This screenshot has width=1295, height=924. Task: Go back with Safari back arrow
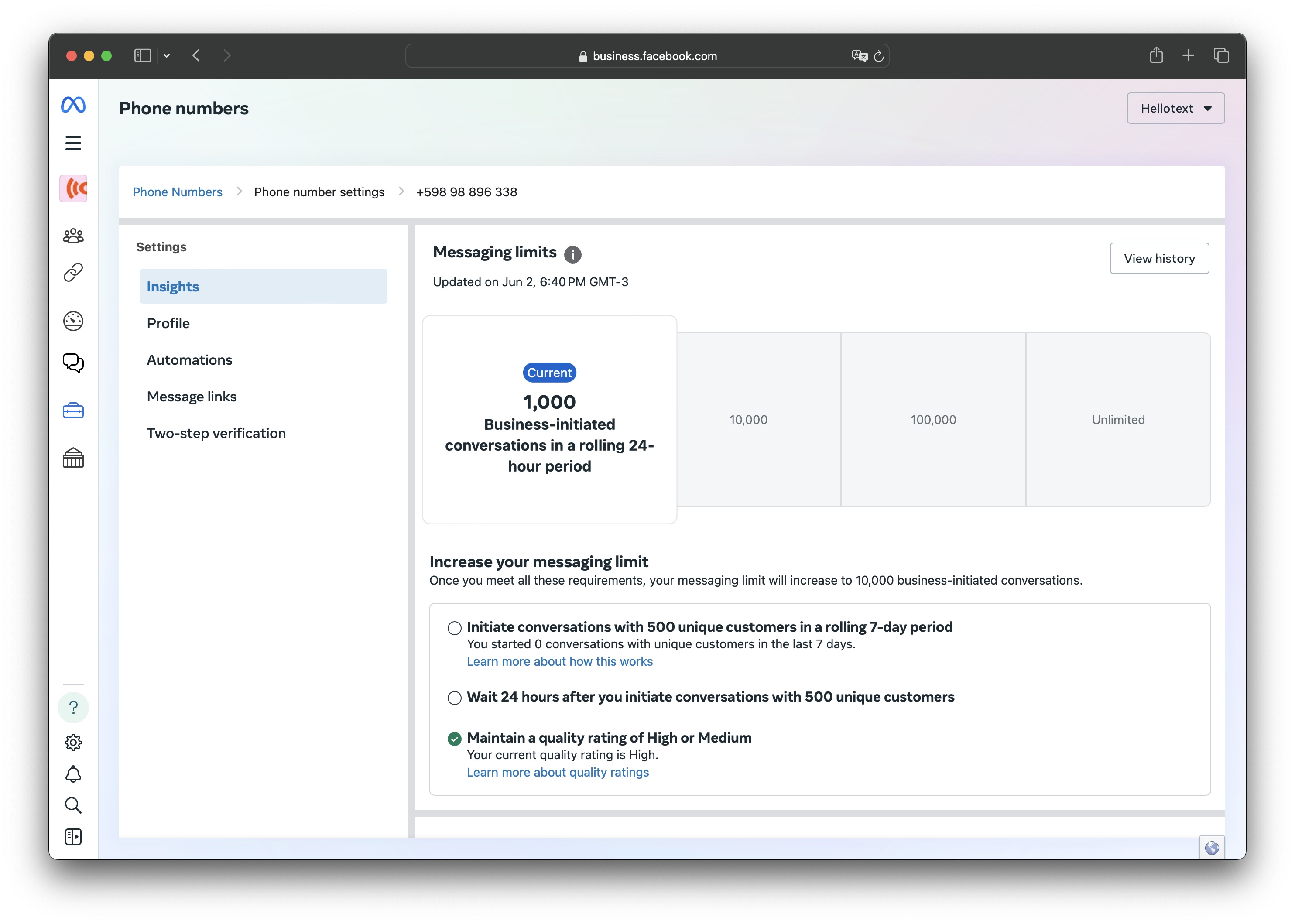click(196, 55)
